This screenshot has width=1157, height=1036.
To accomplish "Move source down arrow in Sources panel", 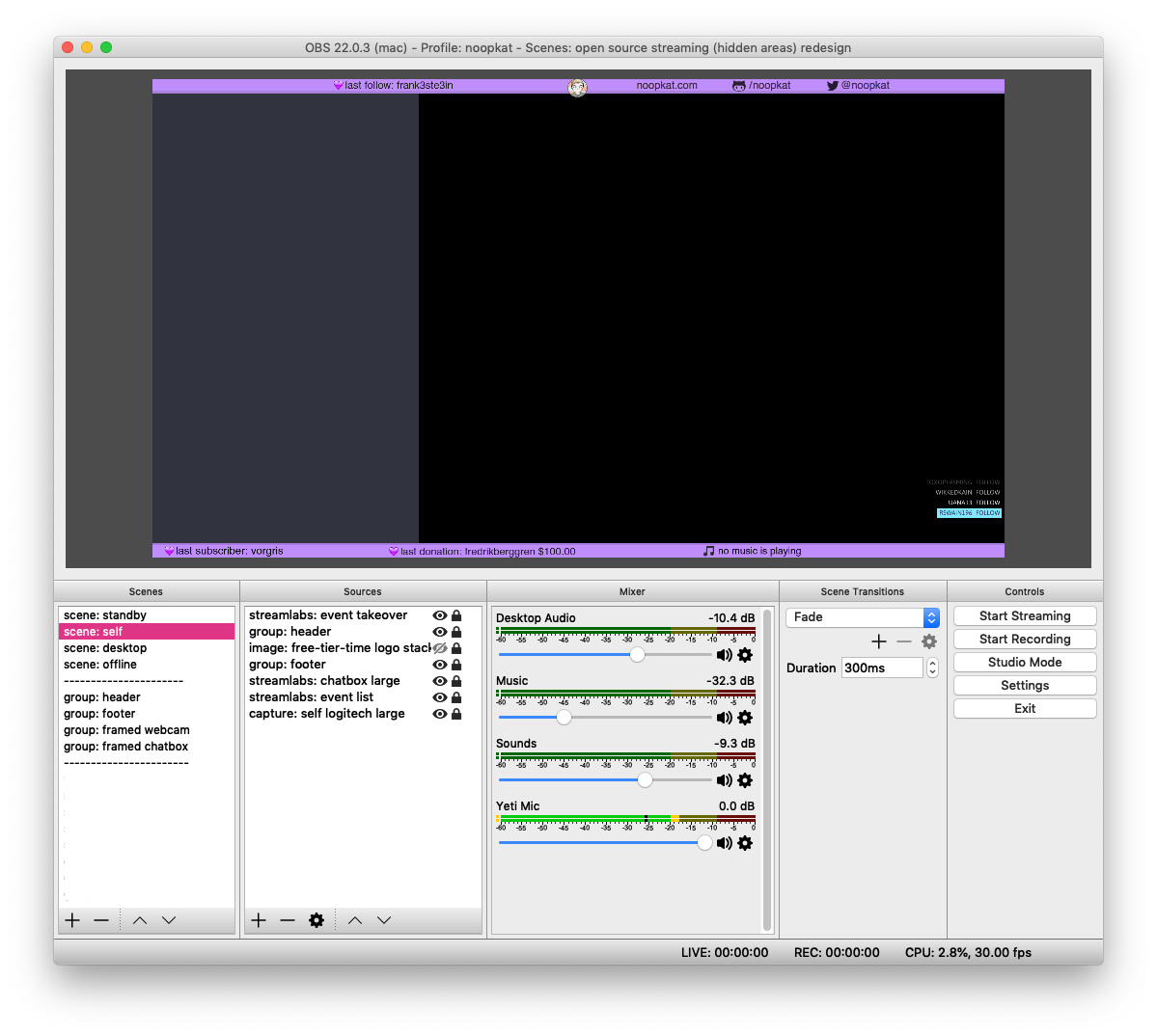I will (x=384, y=920).
